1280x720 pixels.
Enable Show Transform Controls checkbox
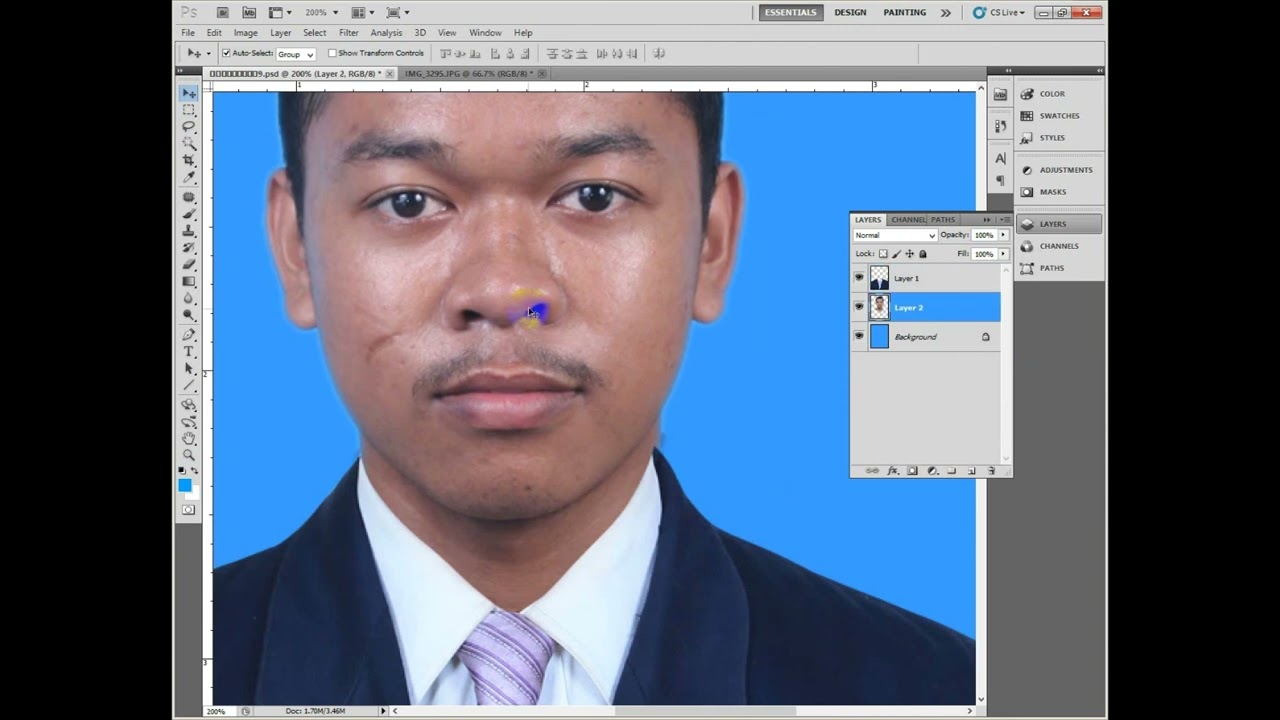[332, 53]
